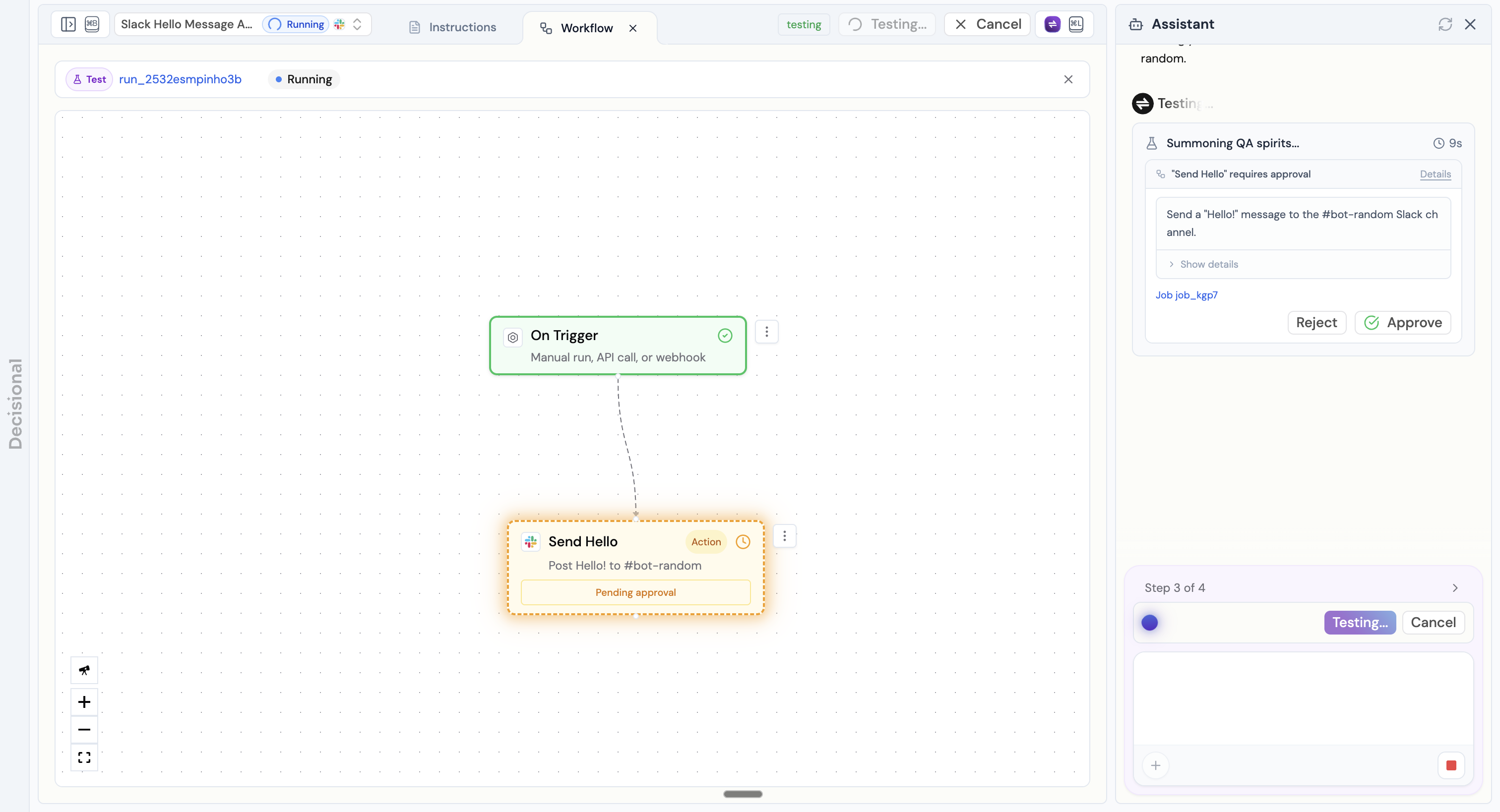This screenshot has height=812, width=1500.
Task: Toggle the Assistant with the purple arrows icon
Action: pyautogui.click(x=1052, y=24)
